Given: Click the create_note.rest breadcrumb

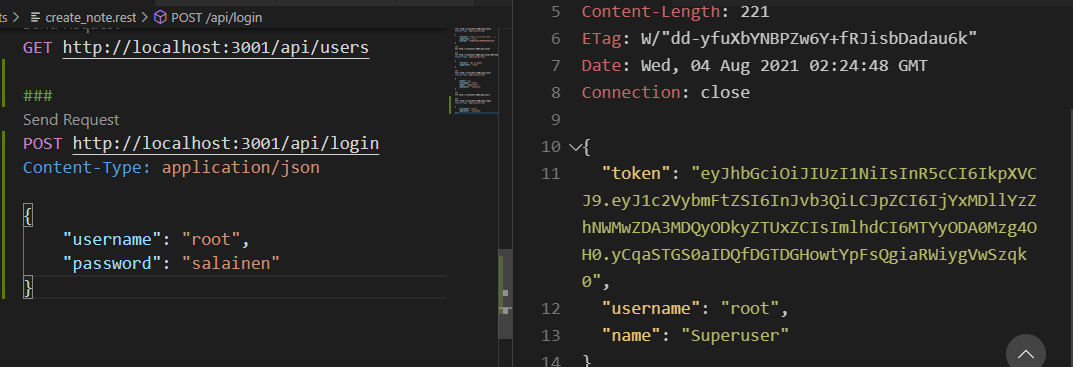Looking at the screenshot, I should [x=91, y=18].
